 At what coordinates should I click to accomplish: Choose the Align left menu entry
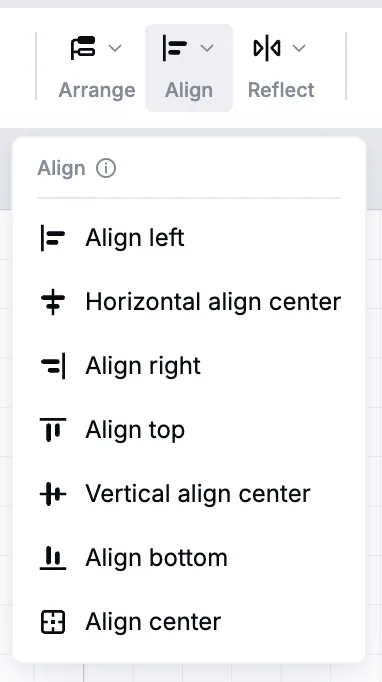click(x=189, y=238)
